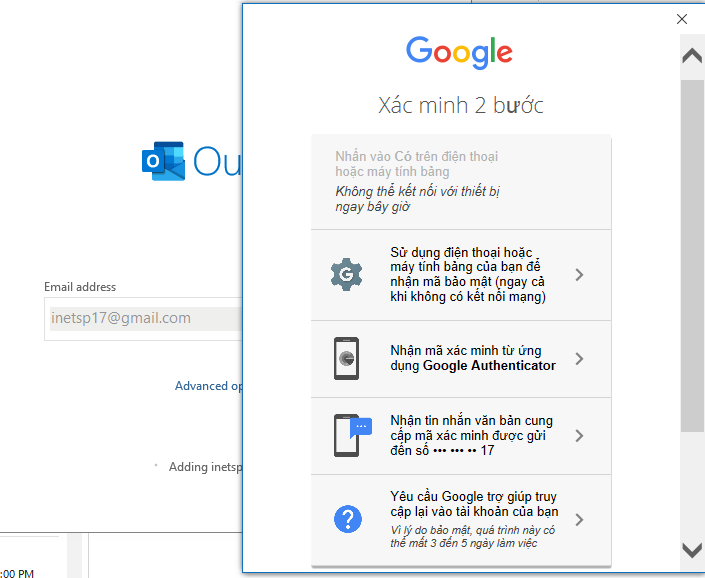Open chevron for Google Authenticator option
This screenshot has width=705, height=578.
click(x=579, y=359)
